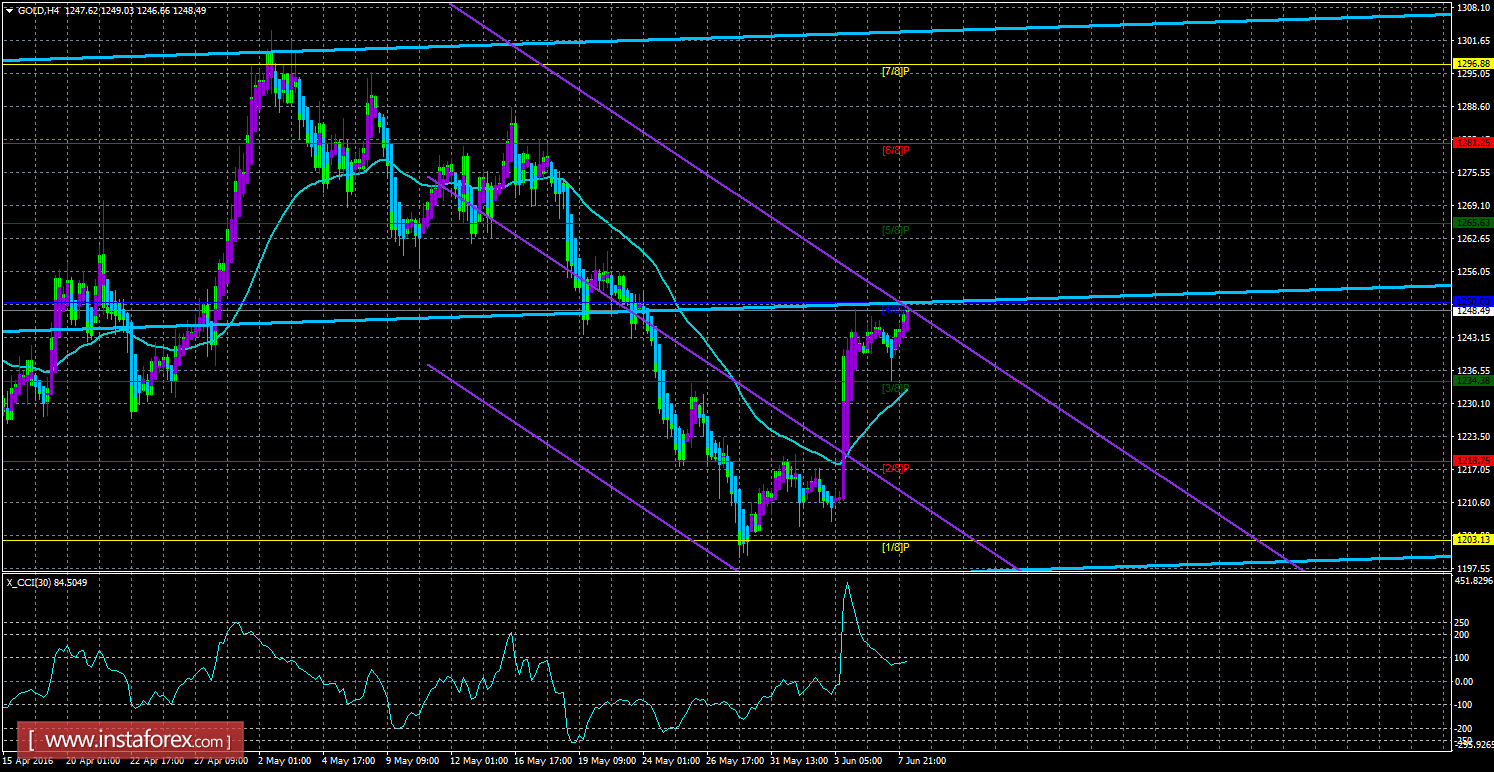This screenshot has width=1494, height=772.
Task: Click the 27 Apr 09:00 time label
Action: tap(222, 761)
